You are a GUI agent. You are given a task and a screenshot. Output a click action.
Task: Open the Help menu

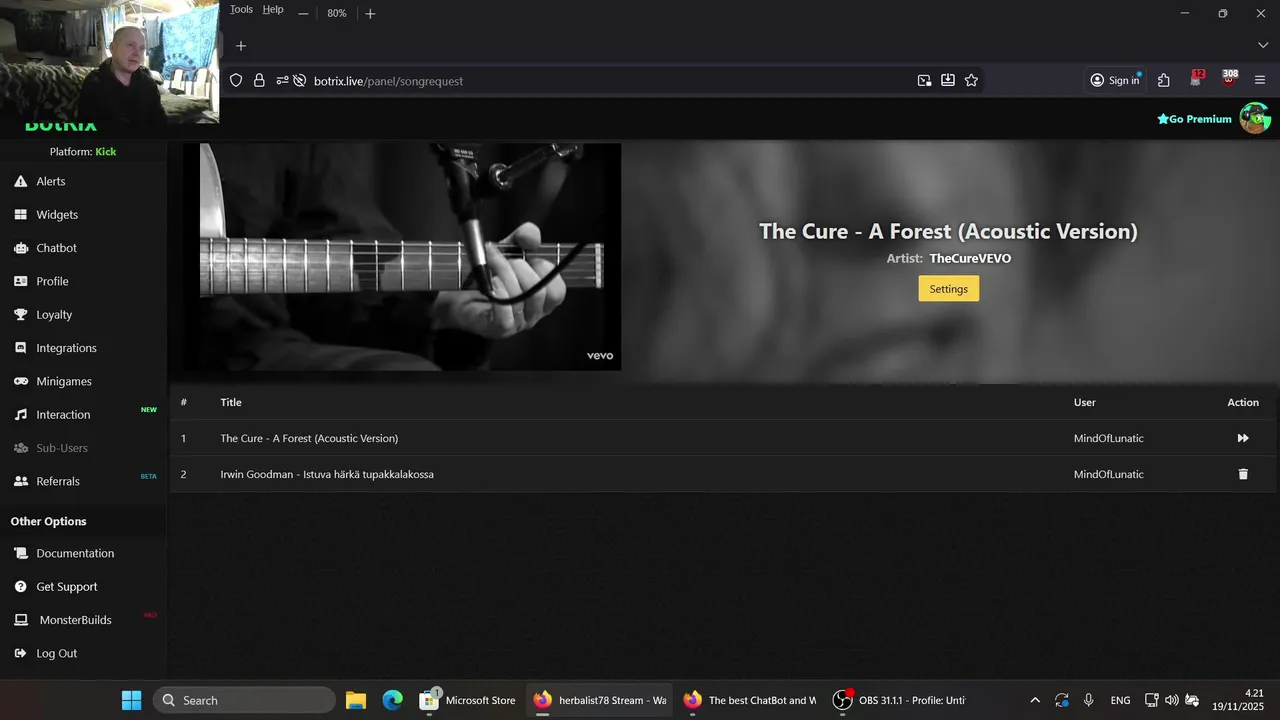(273, 9)
